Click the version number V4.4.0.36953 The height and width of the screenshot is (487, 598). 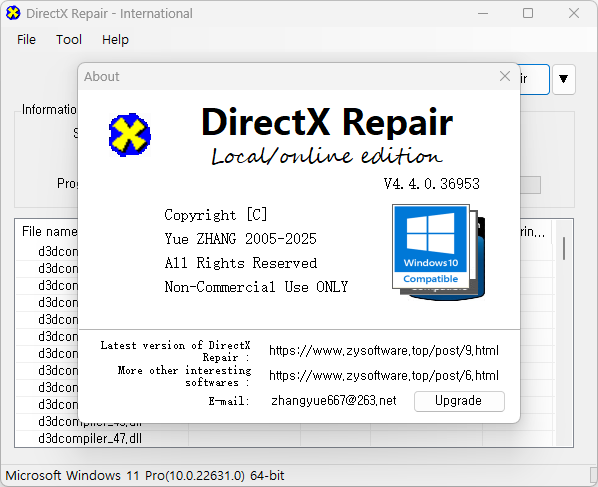coord(432,184)
